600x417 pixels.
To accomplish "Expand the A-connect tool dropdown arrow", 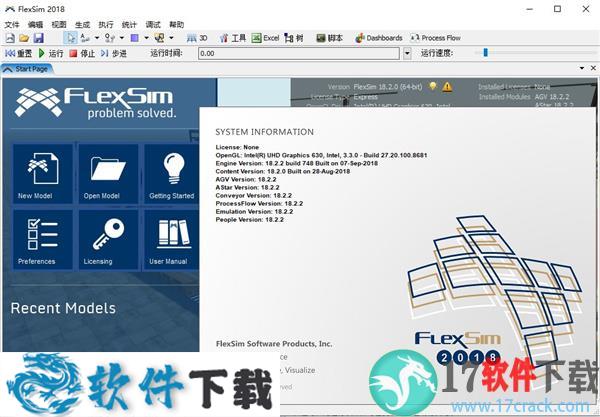I will (97, 38).
